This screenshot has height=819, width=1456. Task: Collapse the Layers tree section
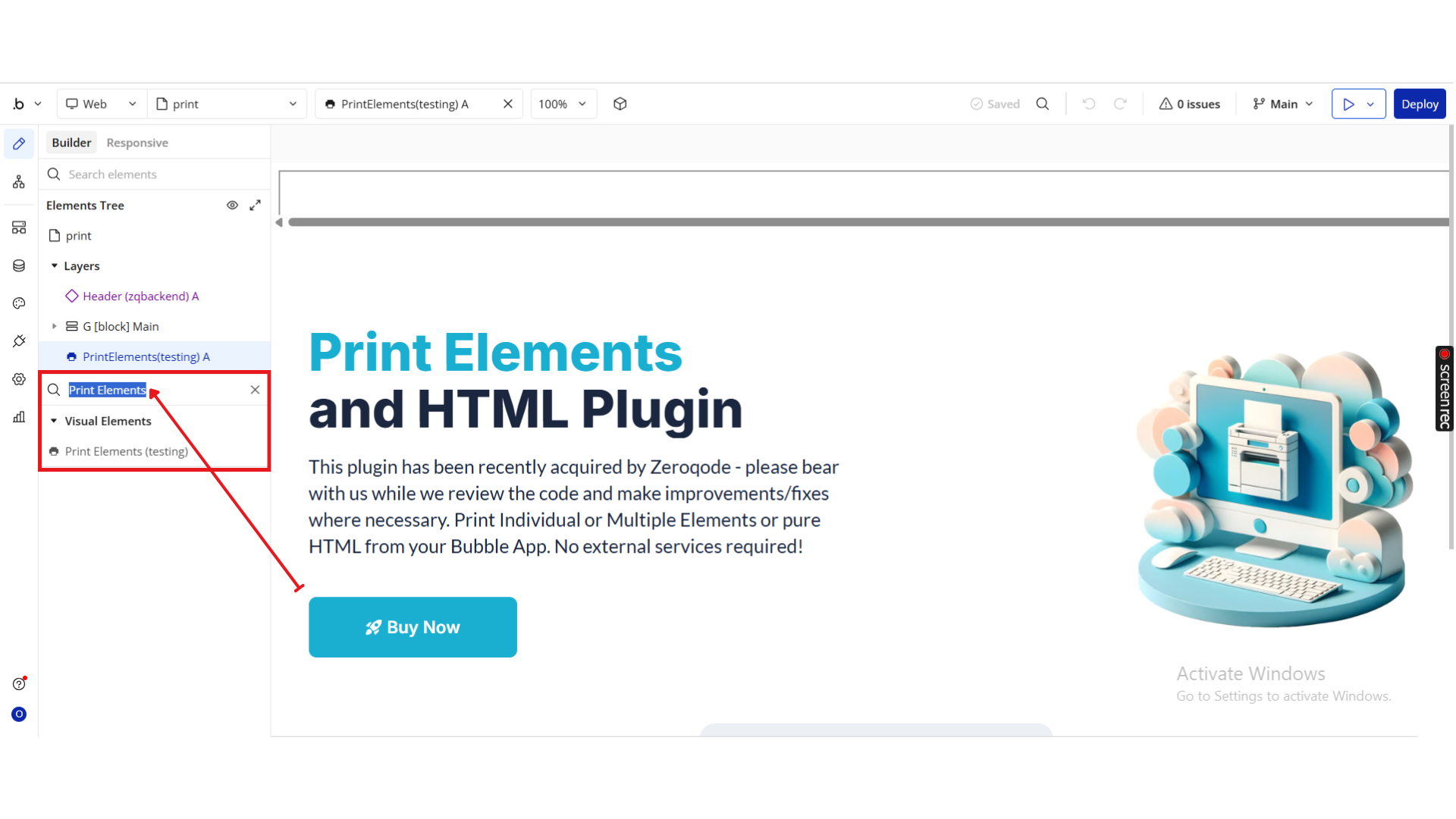[x=55, y=266]
